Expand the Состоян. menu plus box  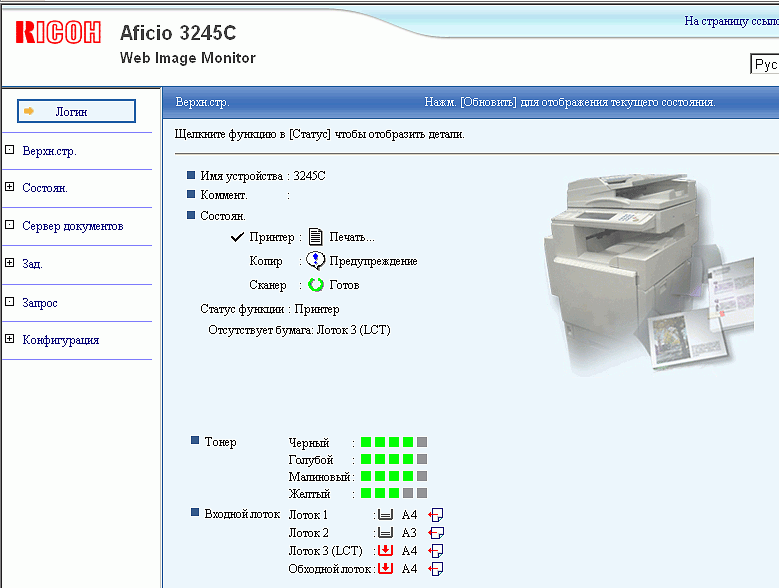pos(10,188)
